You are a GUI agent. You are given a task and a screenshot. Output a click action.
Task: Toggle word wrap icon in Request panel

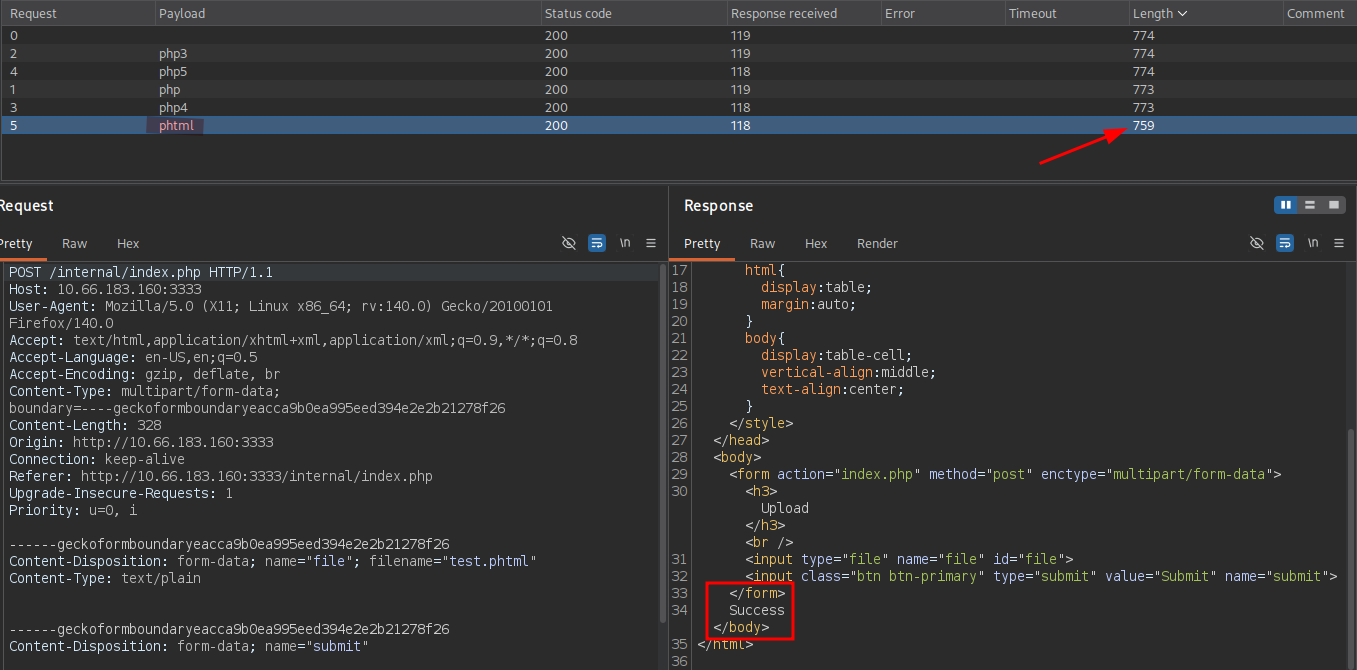click(x=597, y=243)
